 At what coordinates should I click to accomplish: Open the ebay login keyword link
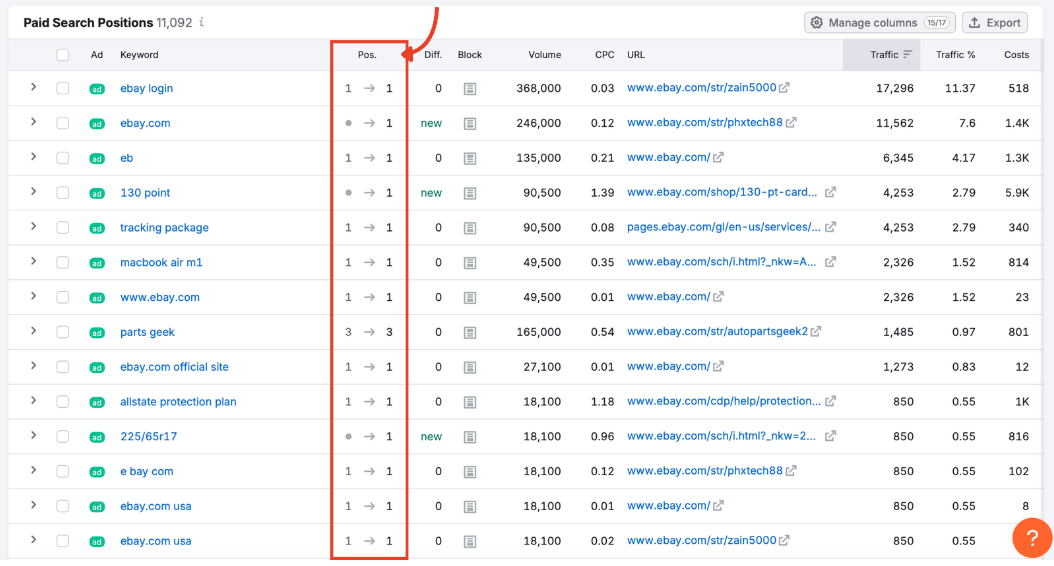tap(147, 89)
